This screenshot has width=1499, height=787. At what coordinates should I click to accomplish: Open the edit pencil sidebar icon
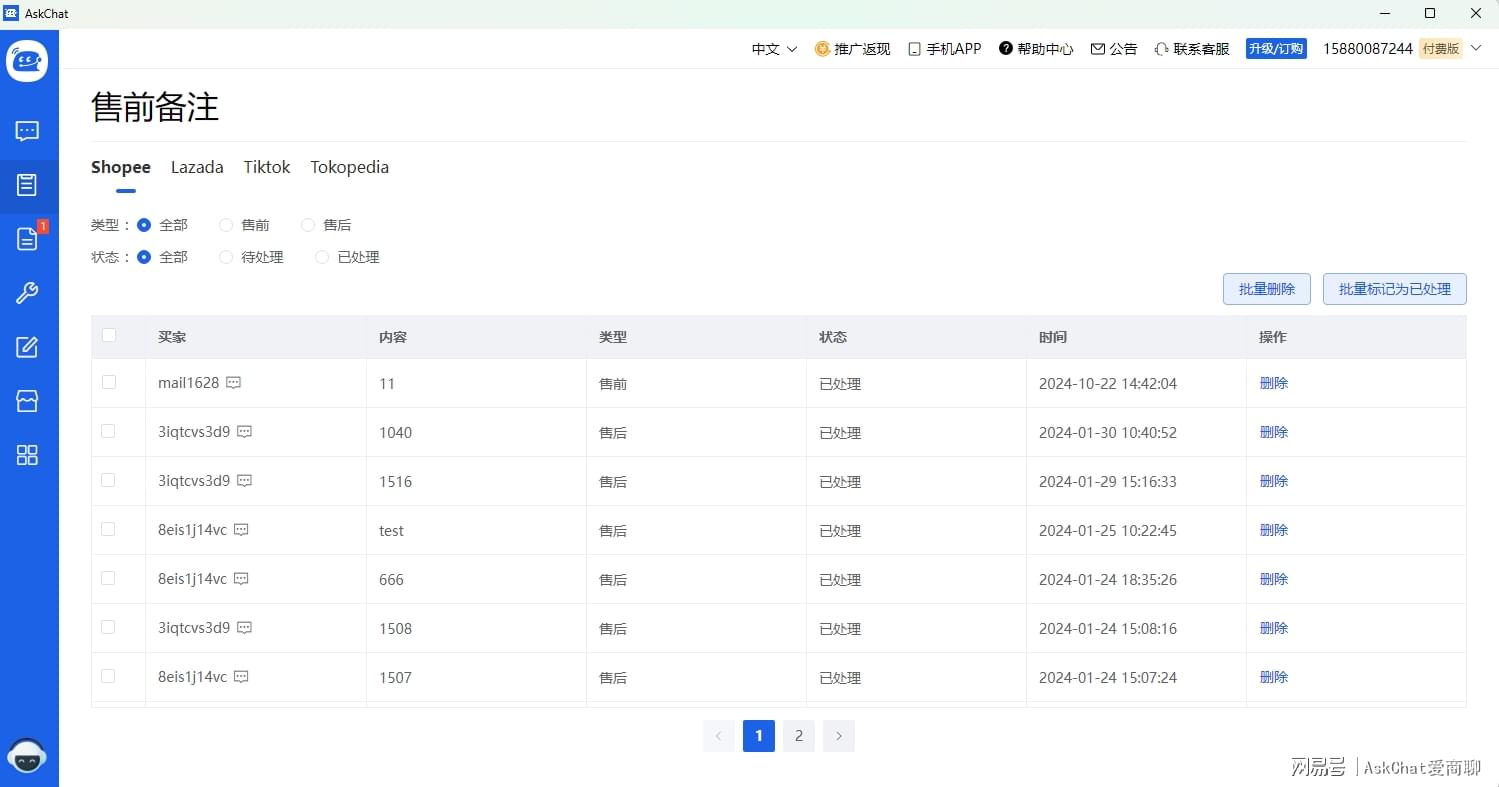27,347
